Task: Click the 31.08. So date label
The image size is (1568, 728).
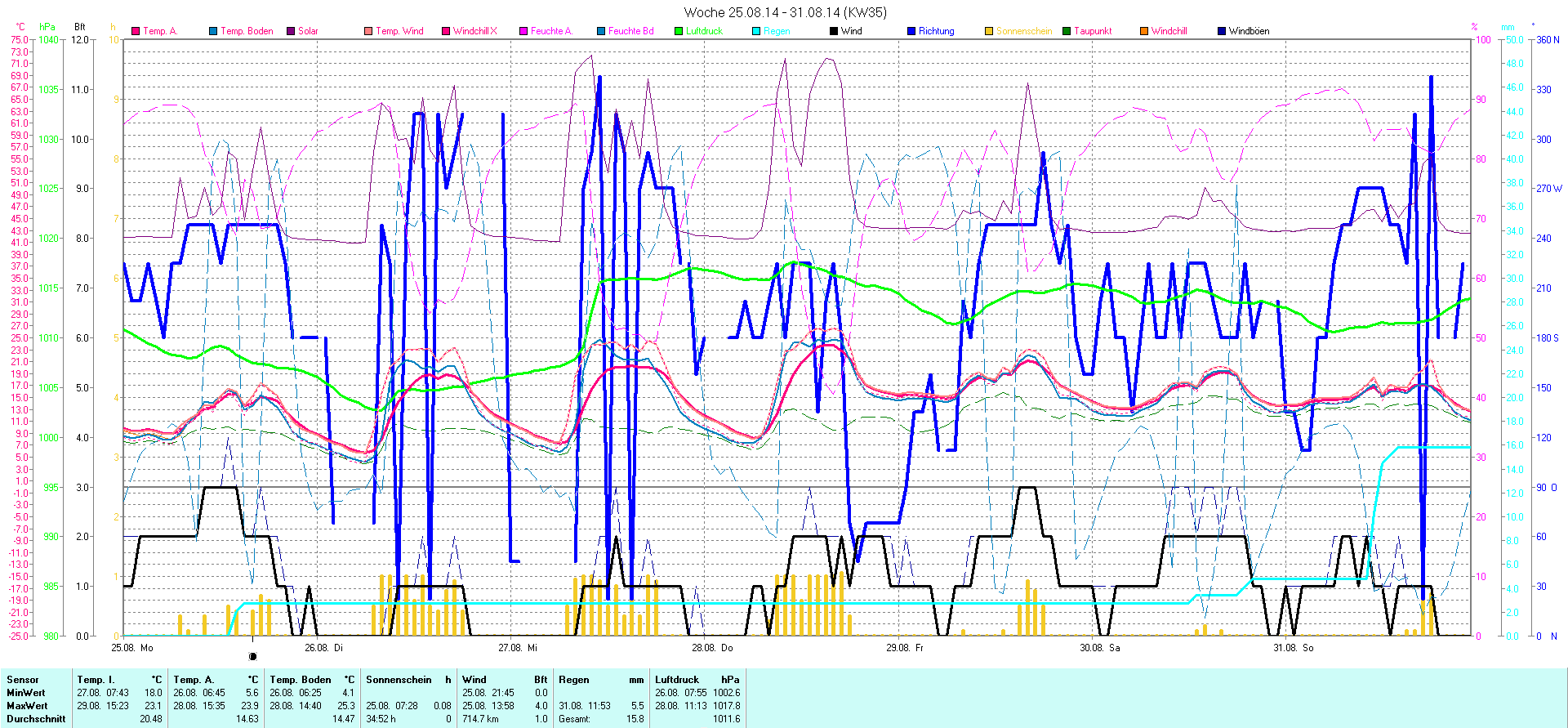Action: tap(1294, 648)
